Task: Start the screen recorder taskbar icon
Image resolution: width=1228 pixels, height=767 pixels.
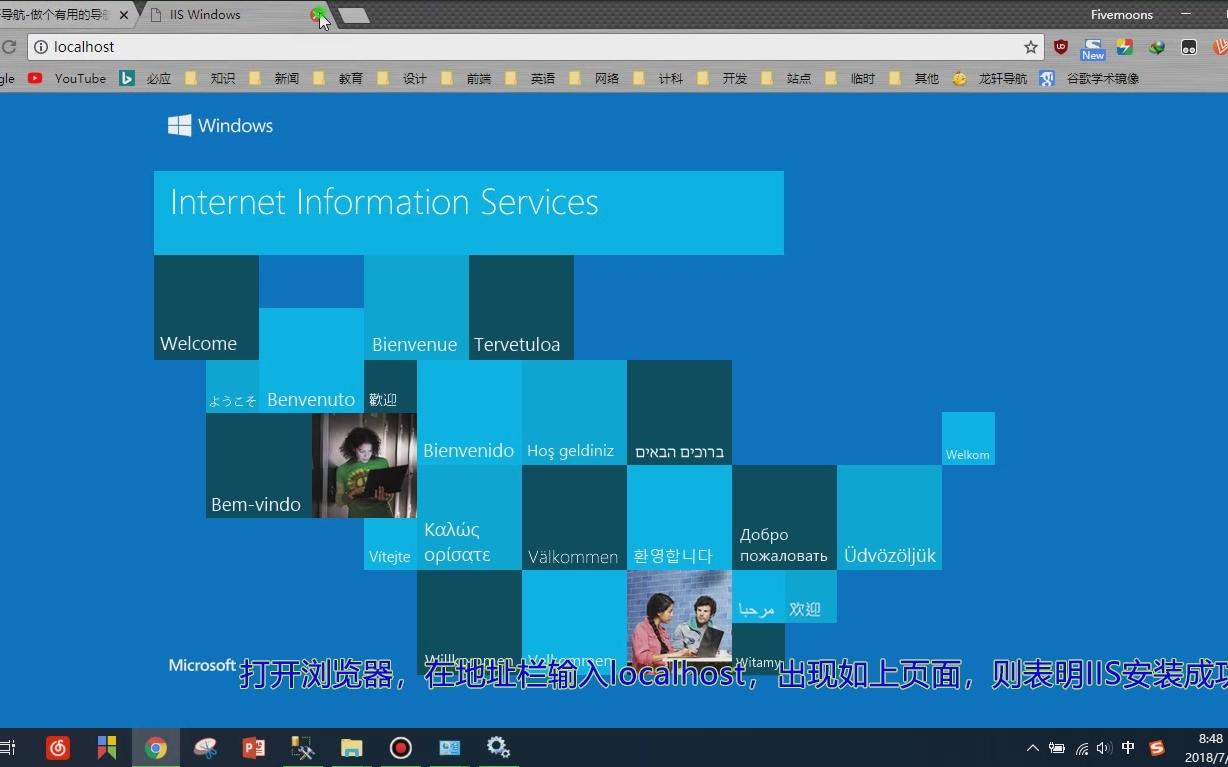Action: [x=399, y=747]
